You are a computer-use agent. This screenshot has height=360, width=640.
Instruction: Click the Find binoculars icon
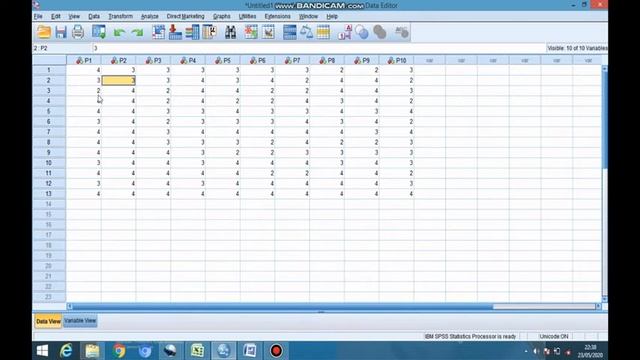231,32
